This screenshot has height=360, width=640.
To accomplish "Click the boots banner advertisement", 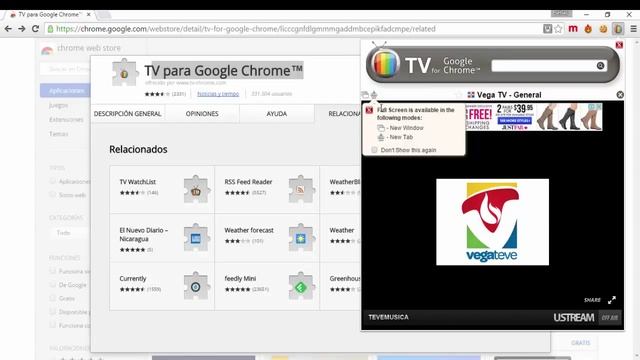I will (534, 117).
